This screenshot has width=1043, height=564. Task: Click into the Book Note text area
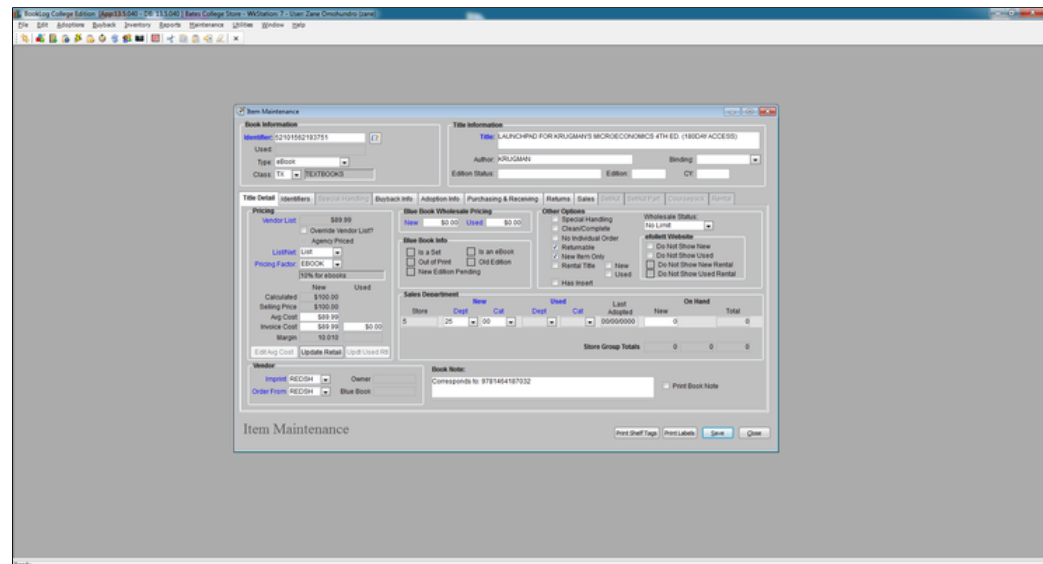(542, 387)
